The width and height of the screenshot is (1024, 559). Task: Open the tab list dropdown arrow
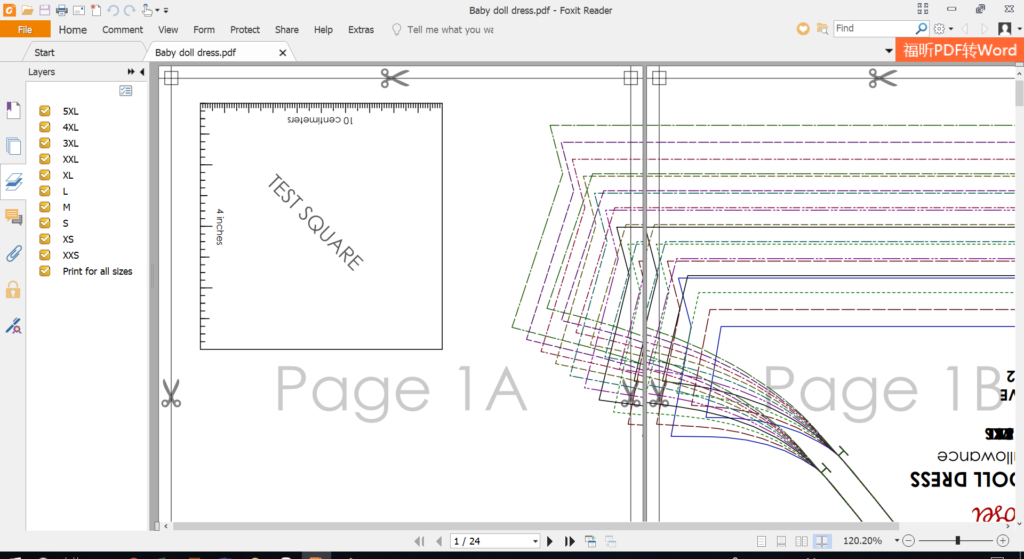(x=889, y=51)
